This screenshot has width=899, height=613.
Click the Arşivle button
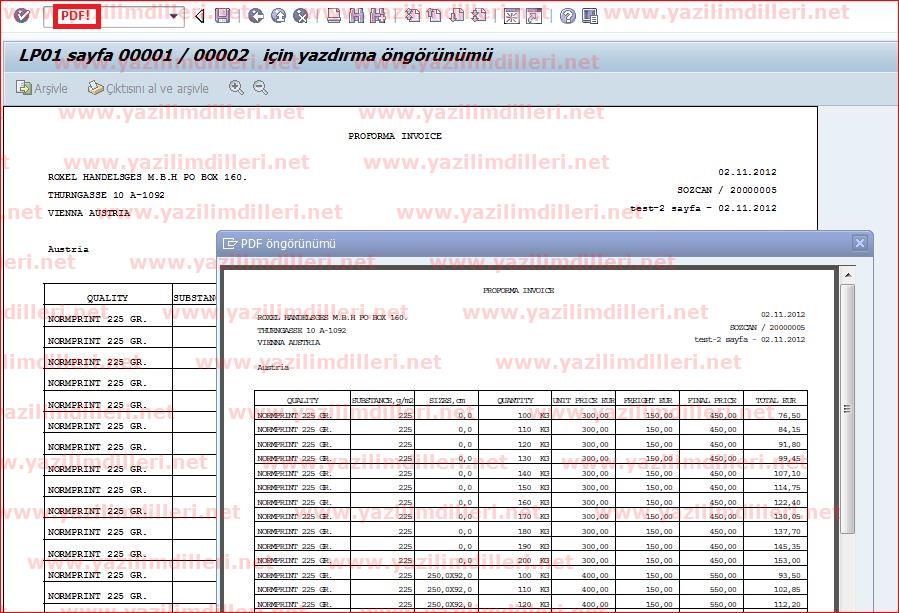[x=41, y=88]
